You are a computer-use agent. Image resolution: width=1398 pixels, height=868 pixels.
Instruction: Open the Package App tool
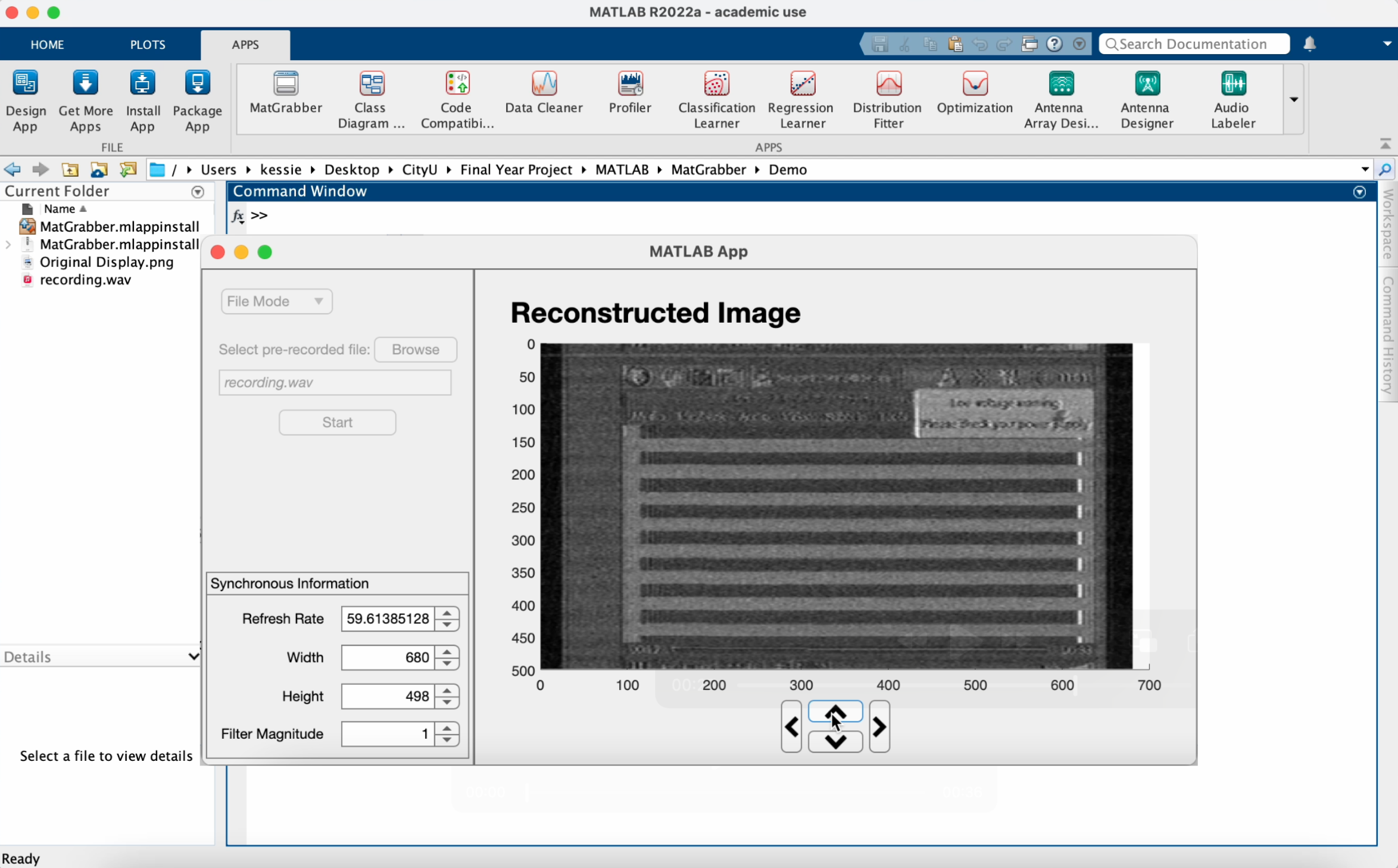(197, 100)
